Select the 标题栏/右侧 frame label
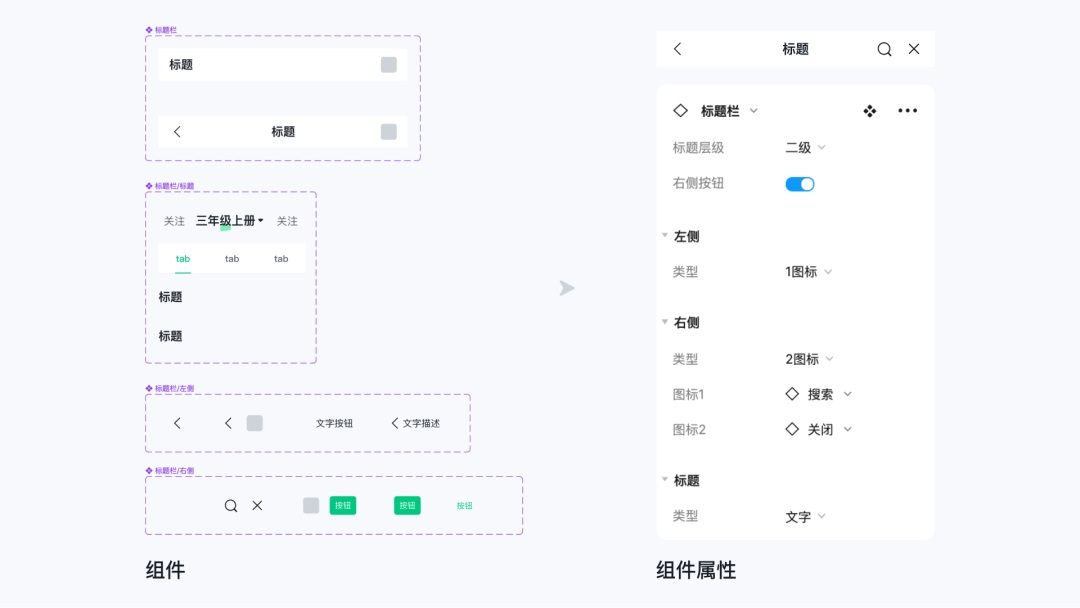Viewport: 1080px width, 608px height. click(x=170, y=471)
